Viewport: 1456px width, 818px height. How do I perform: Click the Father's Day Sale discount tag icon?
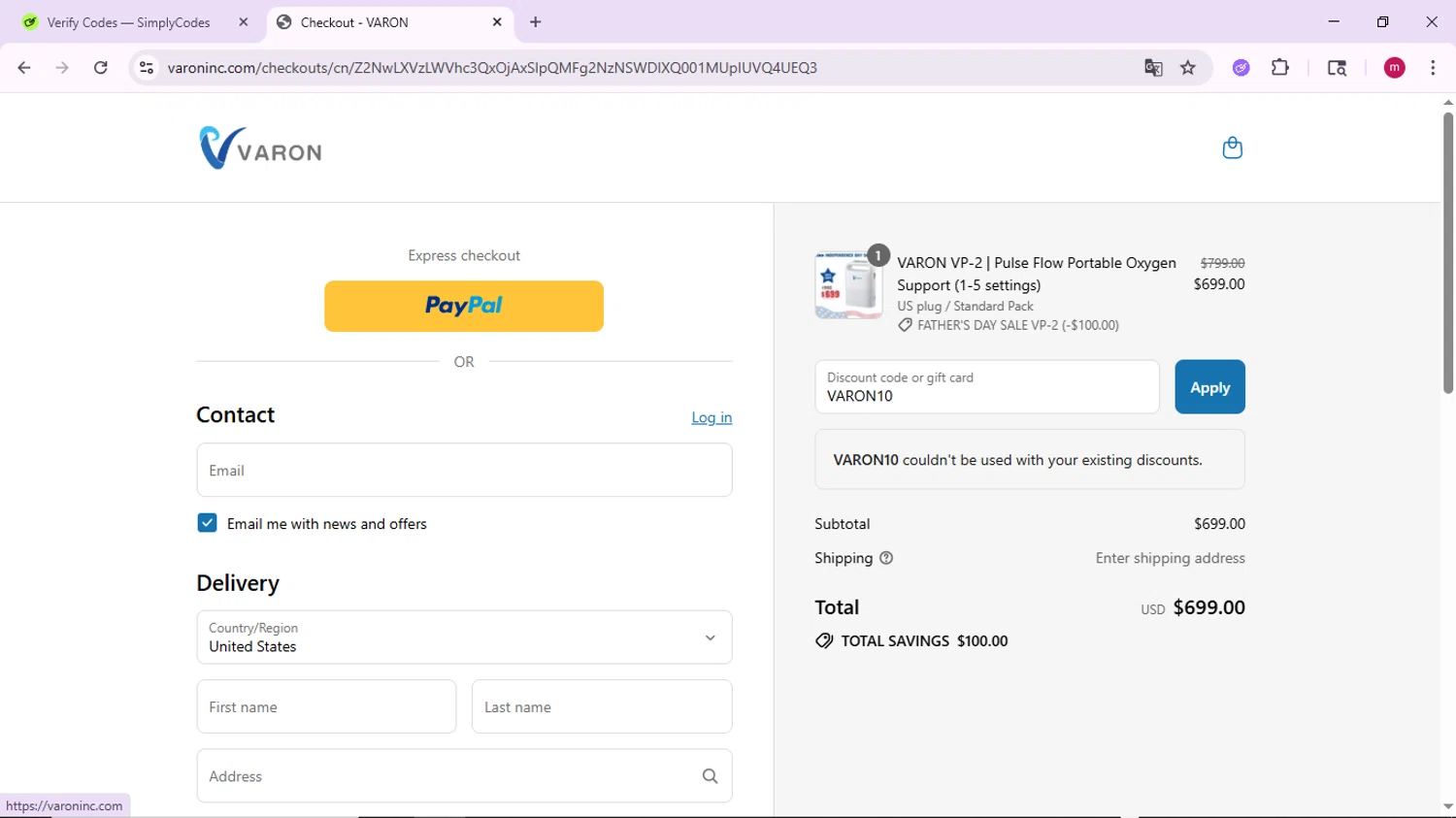[x=905, y=326]
